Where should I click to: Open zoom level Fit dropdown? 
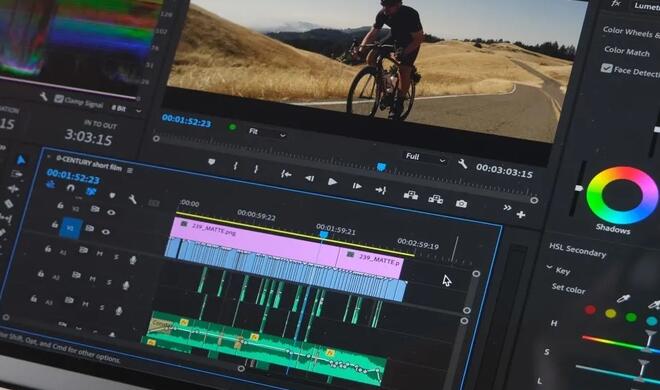267,133
